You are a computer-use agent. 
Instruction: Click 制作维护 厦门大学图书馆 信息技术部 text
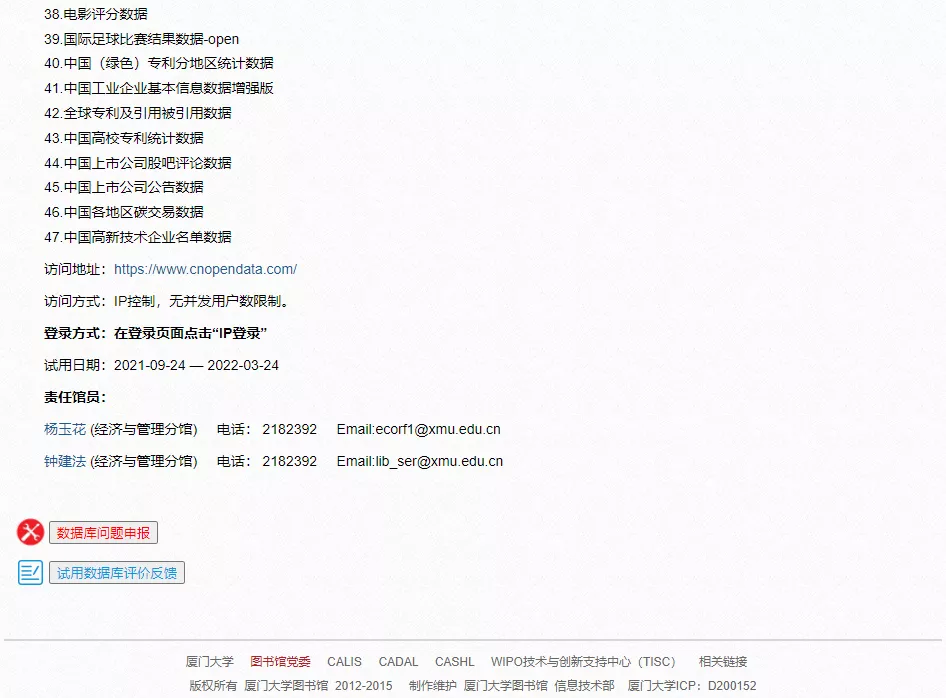(512, 686)
